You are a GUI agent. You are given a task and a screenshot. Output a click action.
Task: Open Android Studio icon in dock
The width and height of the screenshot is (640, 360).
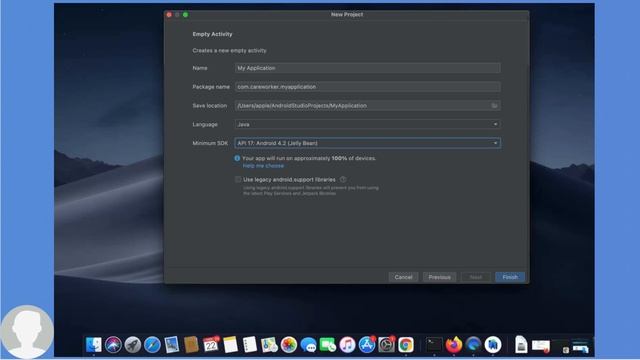pos(493,345)
